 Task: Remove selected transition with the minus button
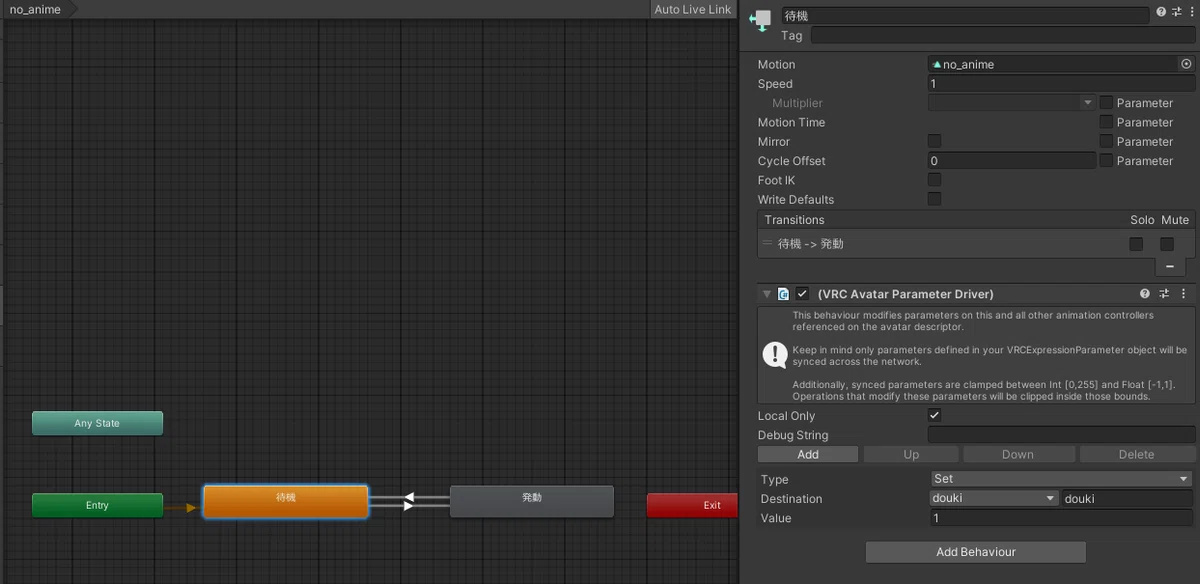1170,267
